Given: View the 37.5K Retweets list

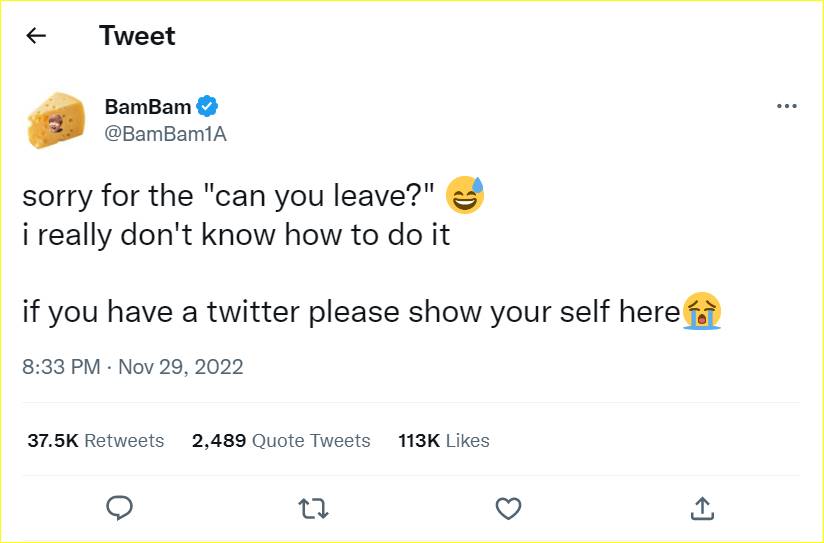Looking at the screenshot, I should (96, 440).
